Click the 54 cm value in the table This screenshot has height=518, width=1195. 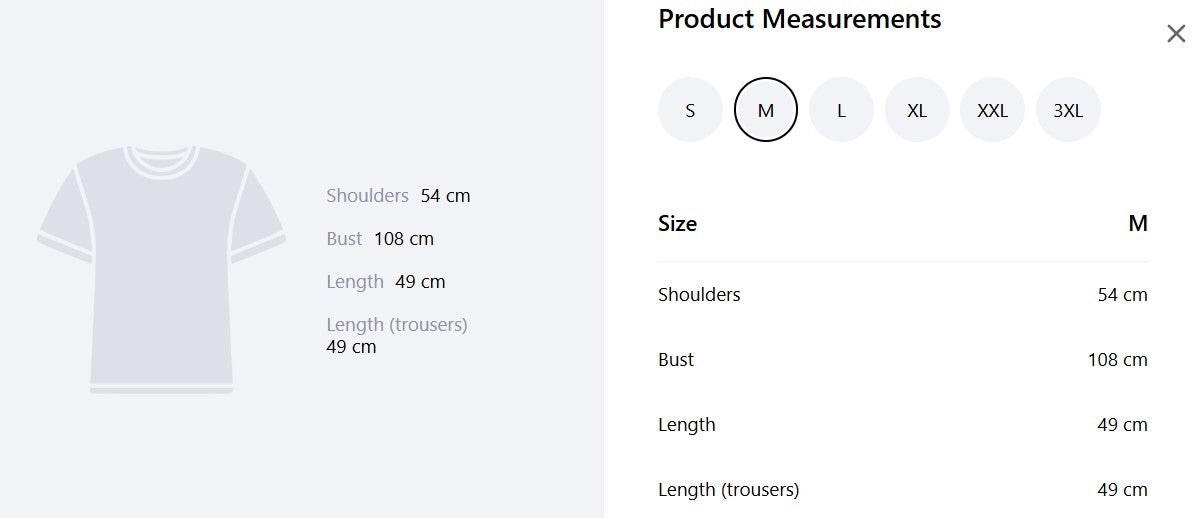pos(1122,295)
